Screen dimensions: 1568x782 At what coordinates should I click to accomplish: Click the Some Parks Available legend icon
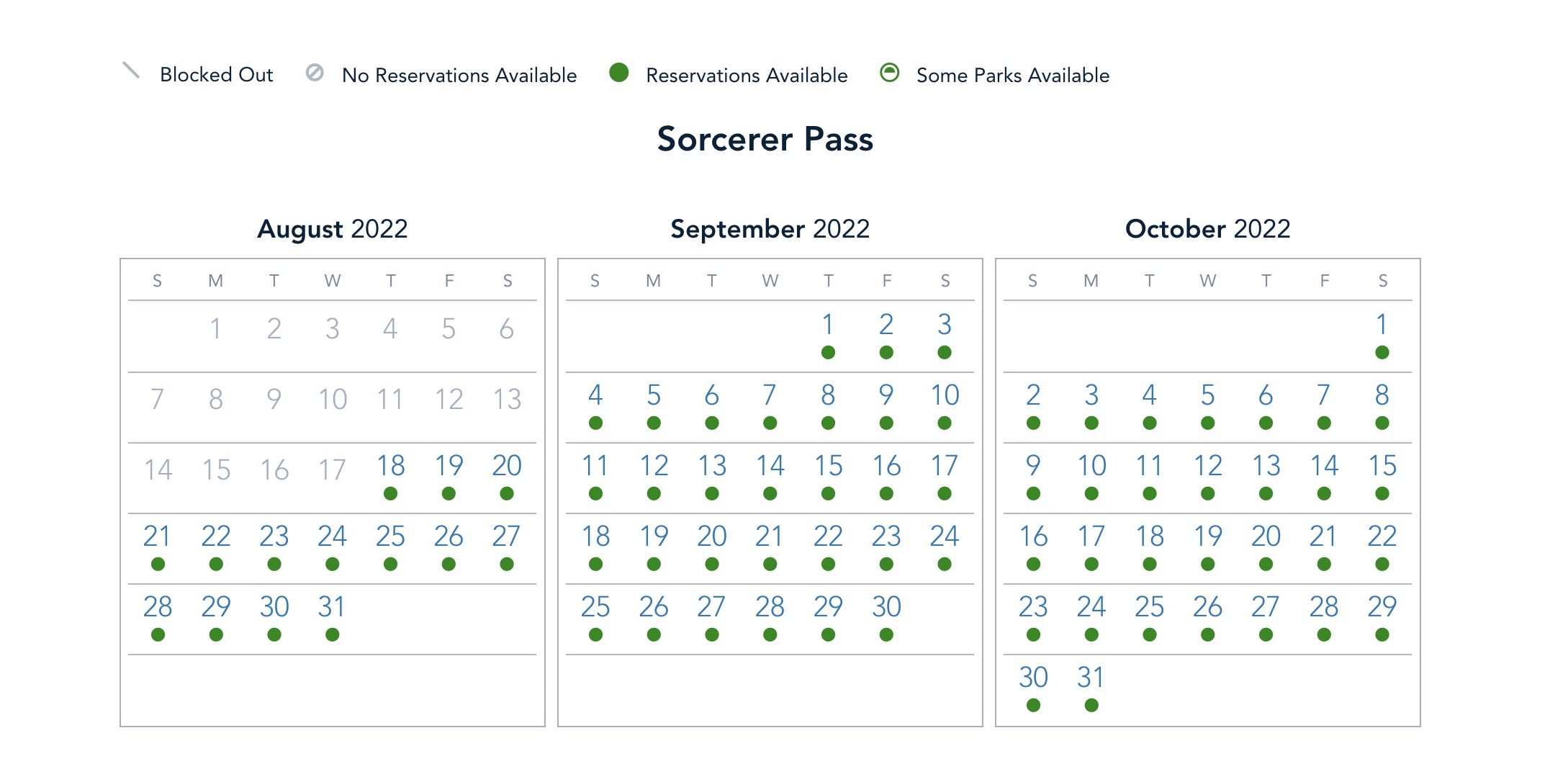coord(890,73)
